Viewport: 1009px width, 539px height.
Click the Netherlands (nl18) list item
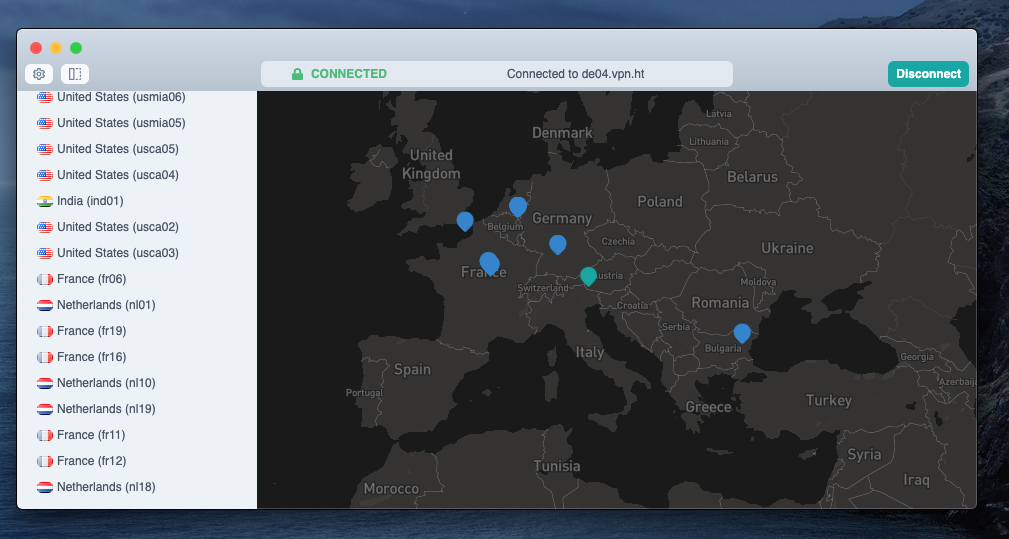tap(106, 487)
